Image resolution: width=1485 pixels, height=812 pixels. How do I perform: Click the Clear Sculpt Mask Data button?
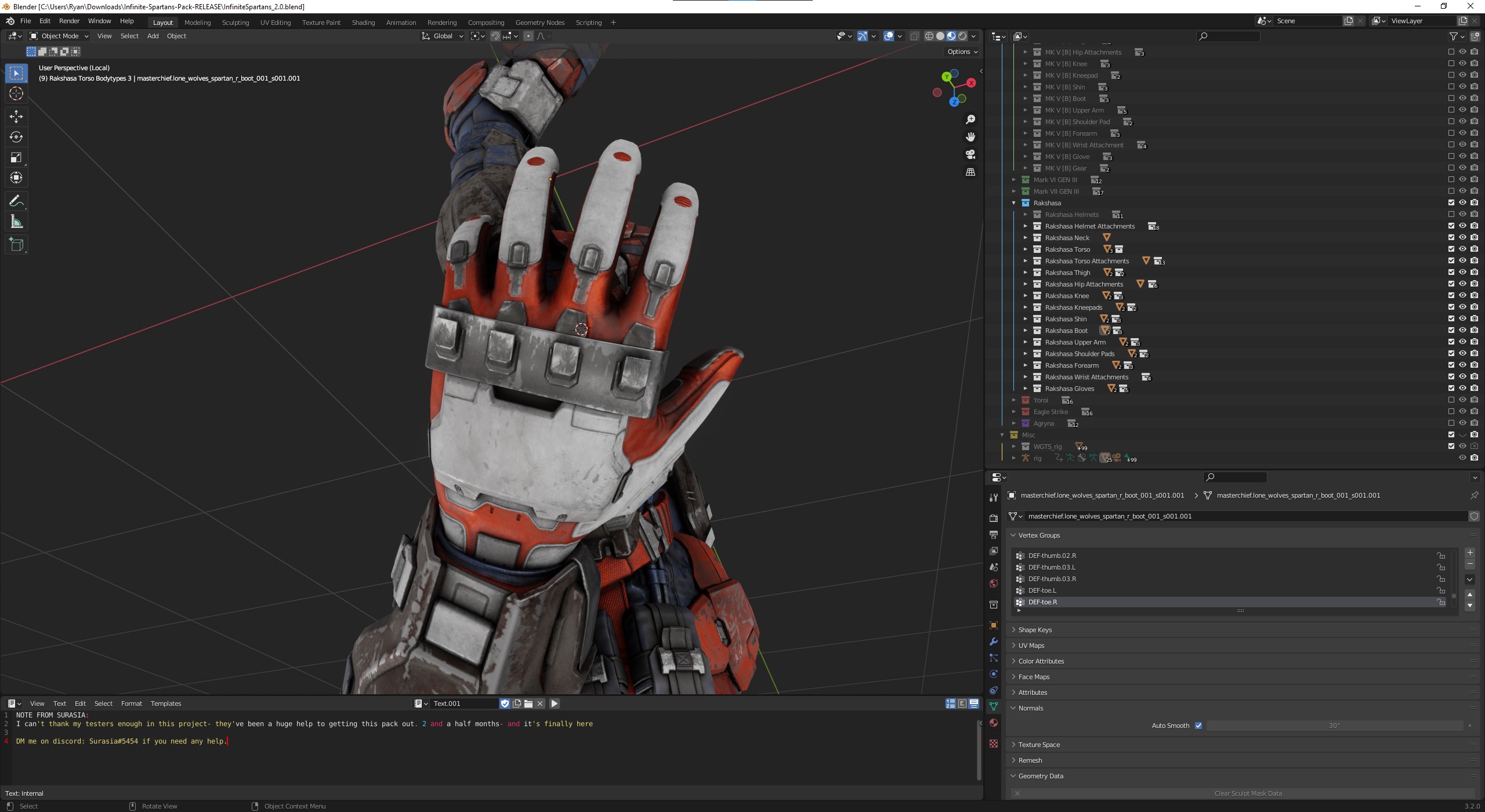point(1247,793)
